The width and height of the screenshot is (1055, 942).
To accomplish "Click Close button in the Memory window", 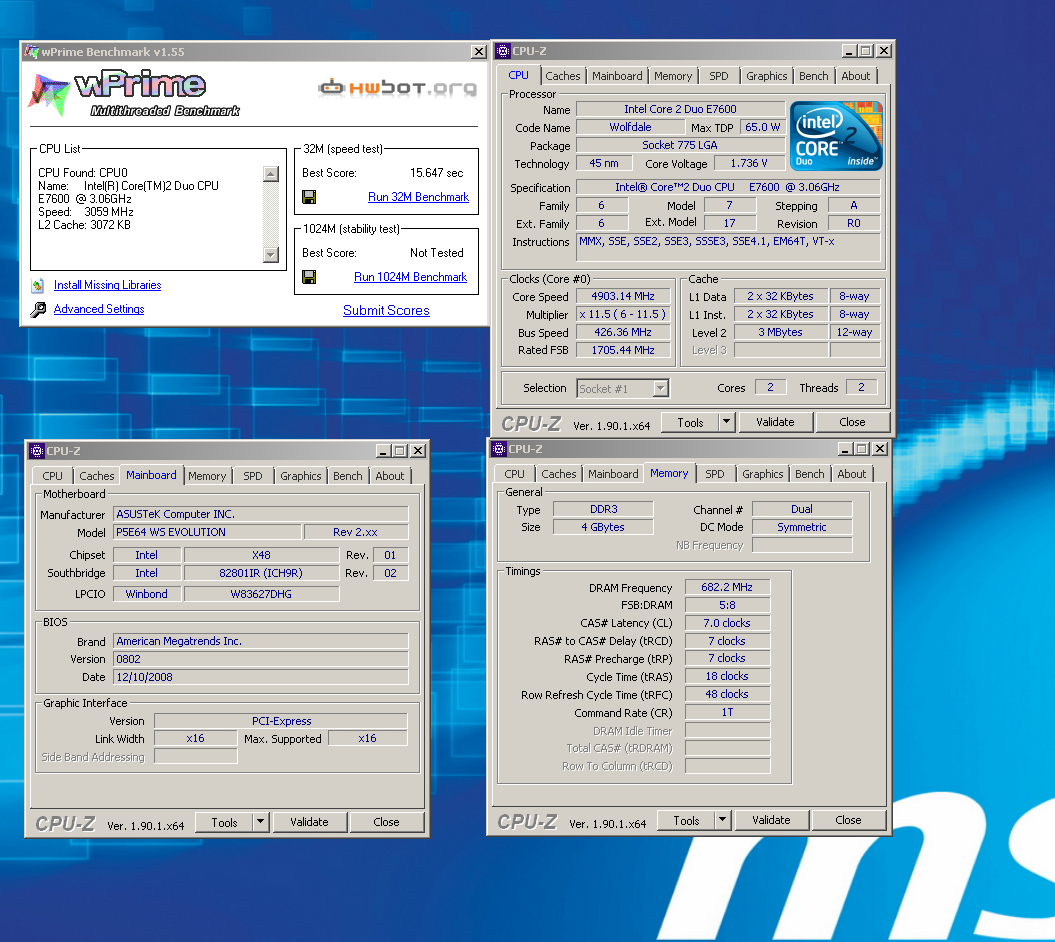I will 848,820.
